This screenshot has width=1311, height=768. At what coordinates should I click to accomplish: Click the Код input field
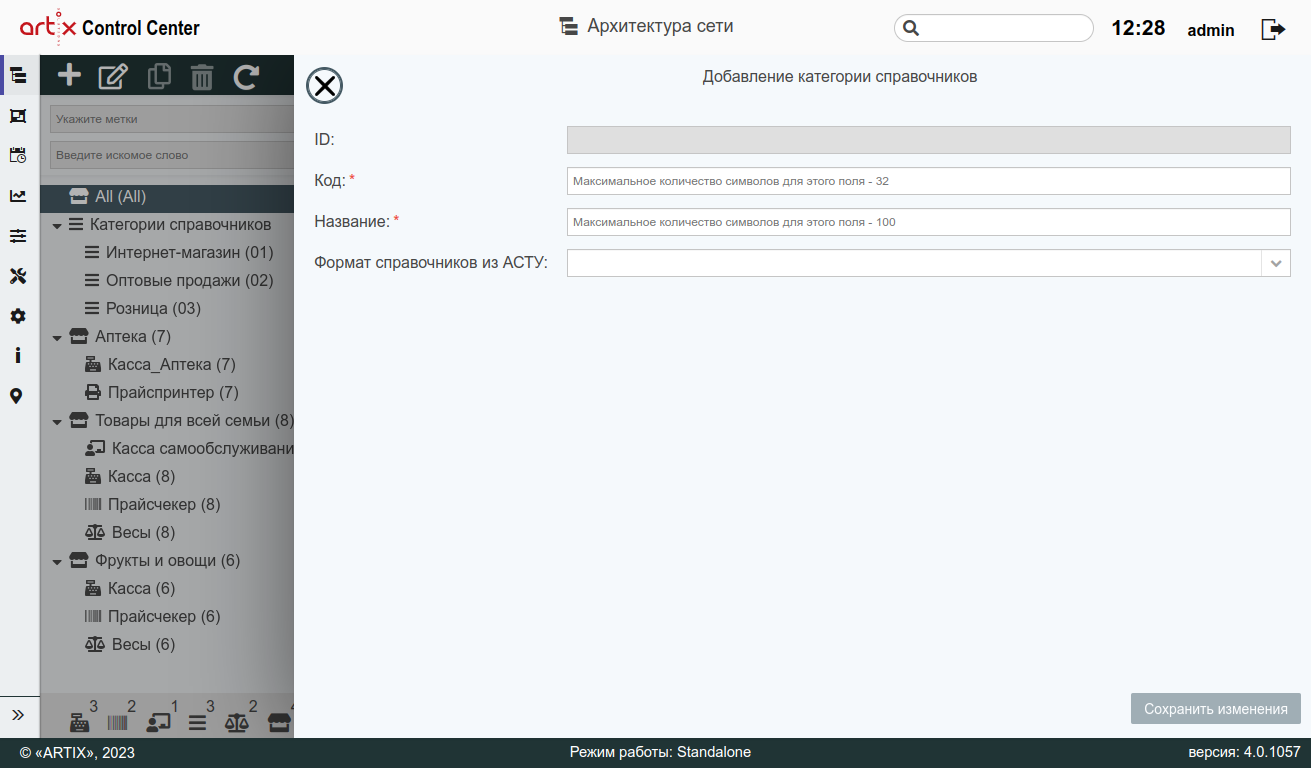[928, 181]
